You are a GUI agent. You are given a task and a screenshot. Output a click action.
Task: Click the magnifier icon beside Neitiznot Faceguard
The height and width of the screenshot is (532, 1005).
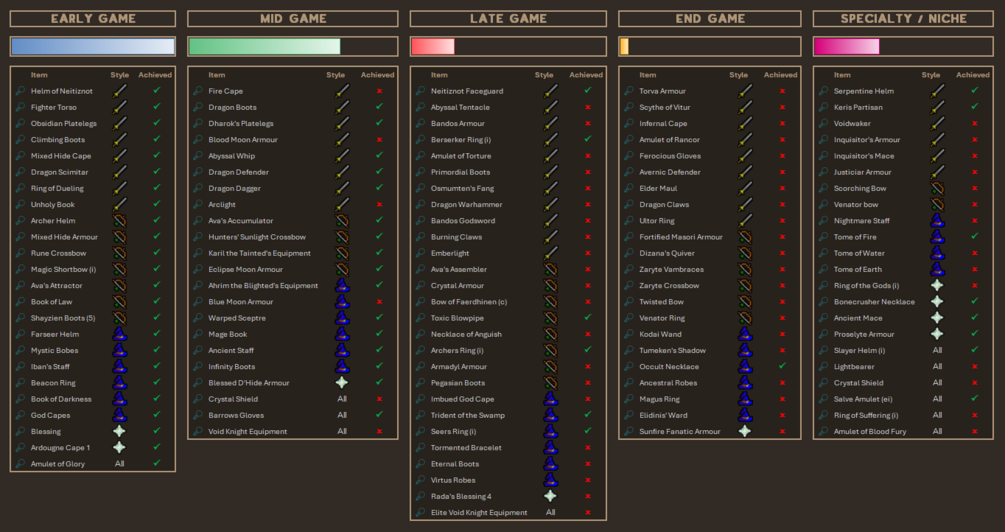[x=420, y=91]
